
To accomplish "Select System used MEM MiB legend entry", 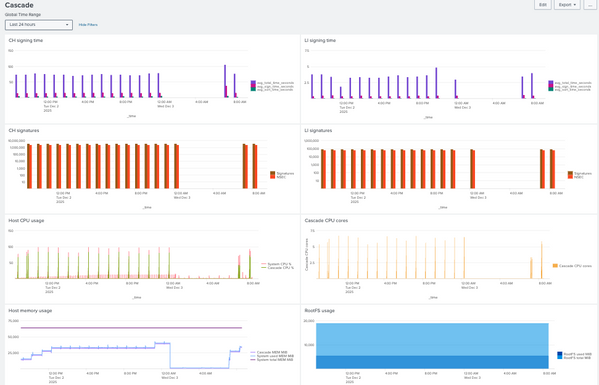I will coord(272,356).
